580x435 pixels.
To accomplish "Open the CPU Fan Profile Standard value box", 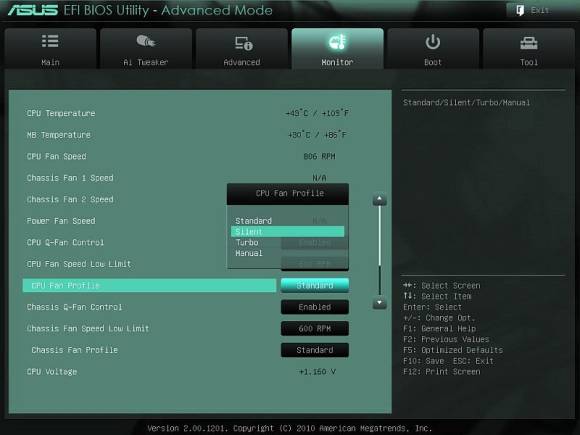I will 315,285.
